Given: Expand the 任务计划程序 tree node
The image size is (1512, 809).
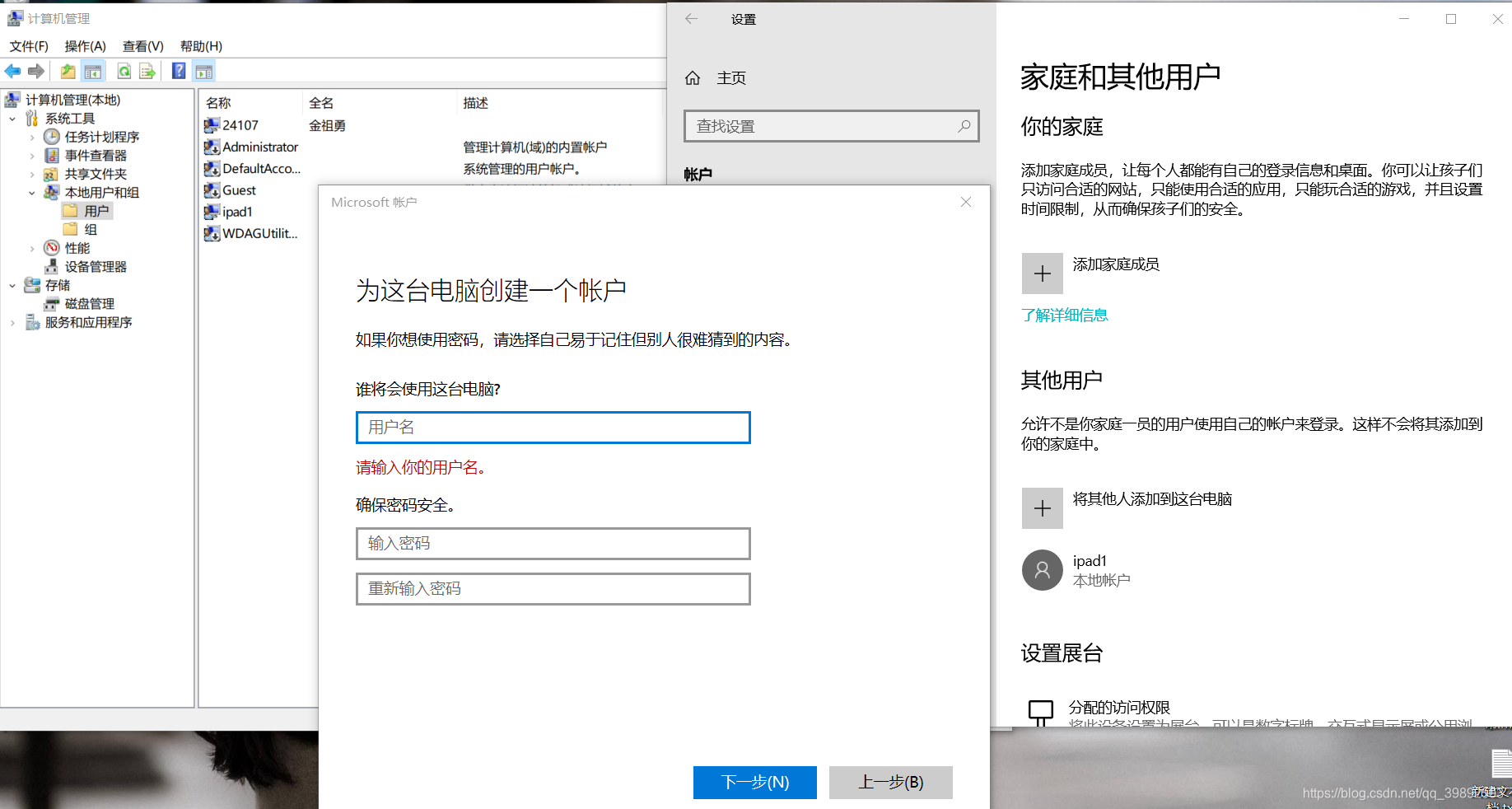Looking at the screenshot, I should tap(32, 137).
